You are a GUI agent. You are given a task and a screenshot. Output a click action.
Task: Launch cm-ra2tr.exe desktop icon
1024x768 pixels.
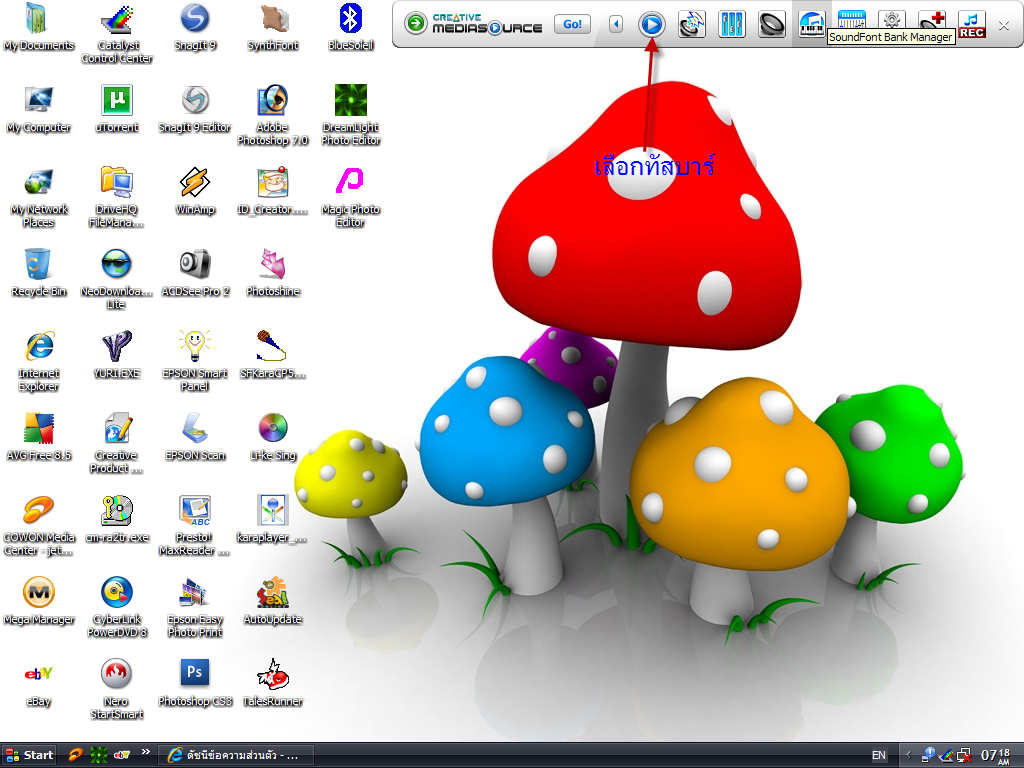coord(117,519)
